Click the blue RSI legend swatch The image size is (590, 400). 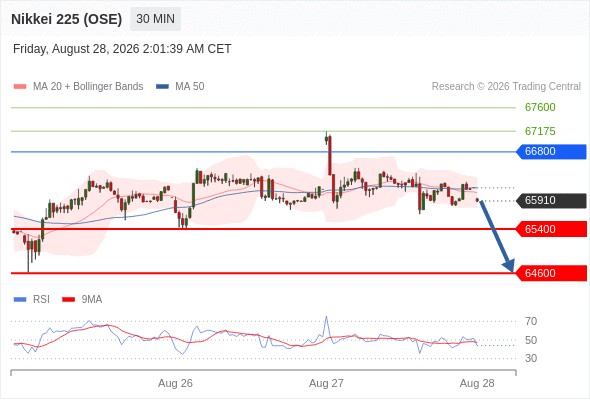point(20,300)
